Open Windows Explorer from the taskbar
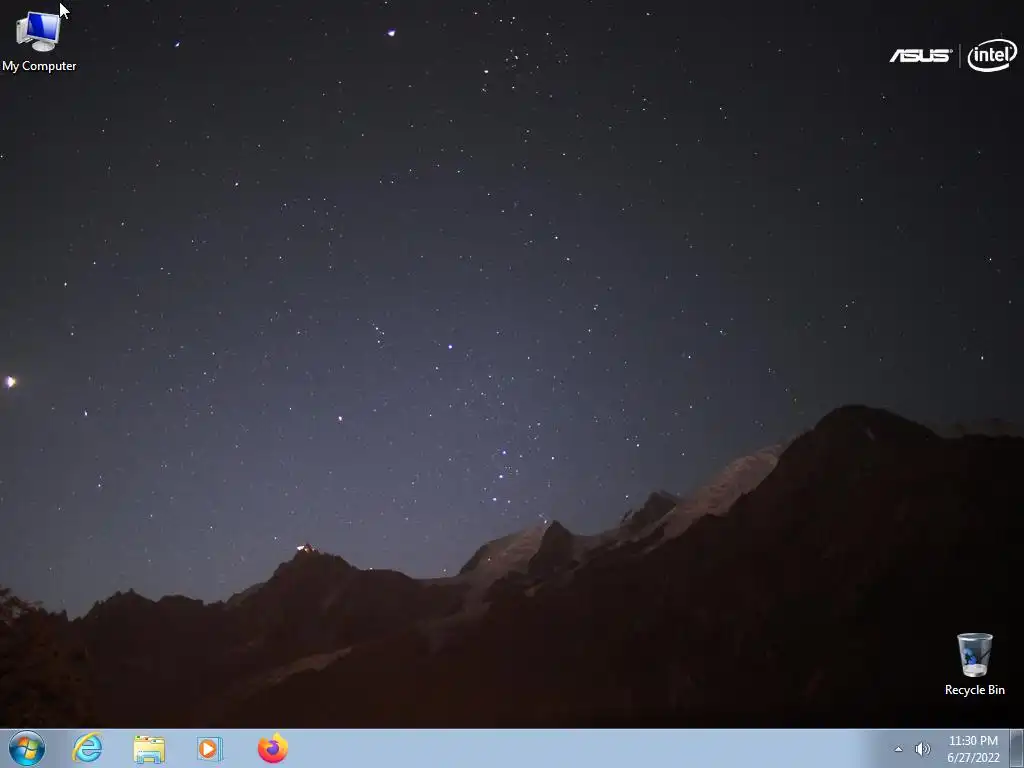Viewport: 1024px width, 768px height. [x=149, y=749]
